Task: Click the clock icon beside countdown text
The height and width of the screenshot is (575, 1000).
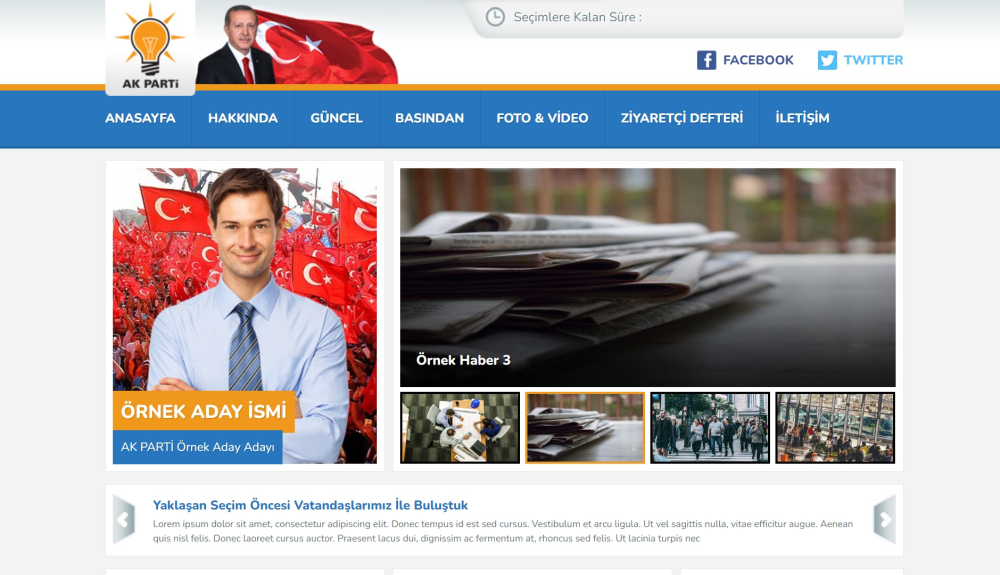Action: point(495,17)
